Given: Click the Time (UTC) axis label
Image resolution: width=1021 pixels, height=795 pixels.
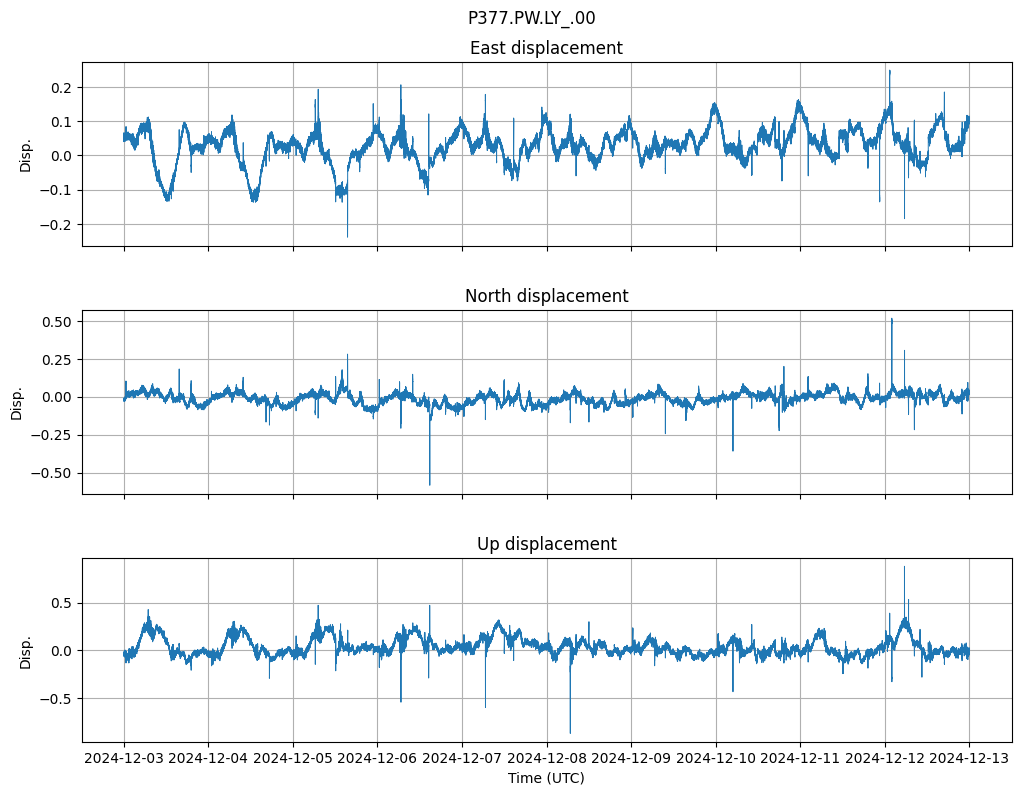Looking at the screenshot, I should point(546,778).
